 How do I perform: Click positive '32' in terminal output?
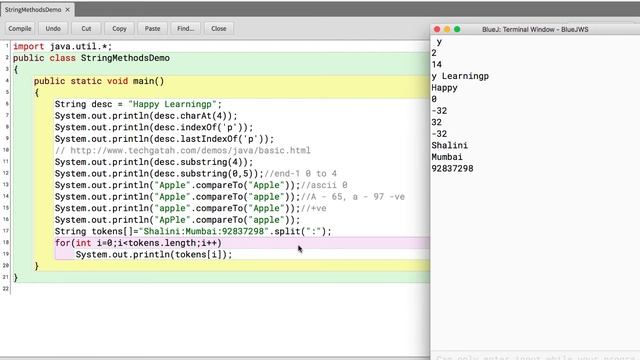coord(437,122)
